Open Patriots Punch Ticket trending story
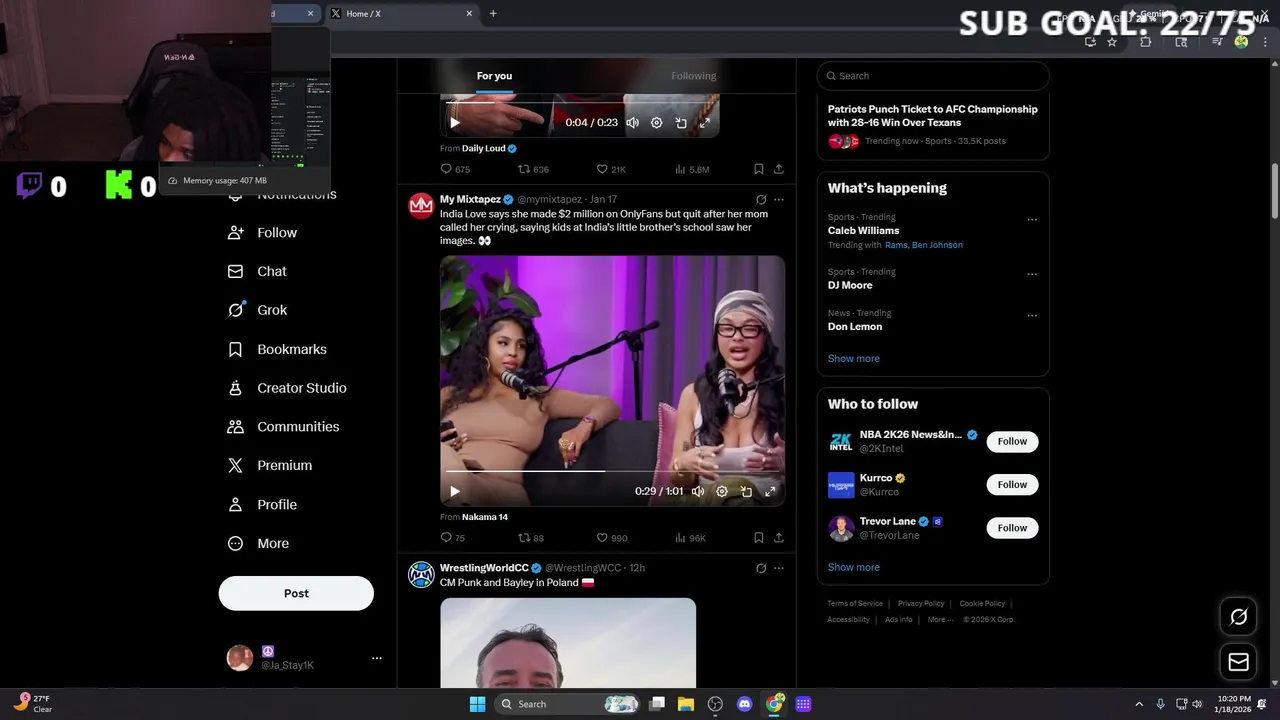Image resolution: width=1280 pixels, height=720 pixels. click(933, 116)
